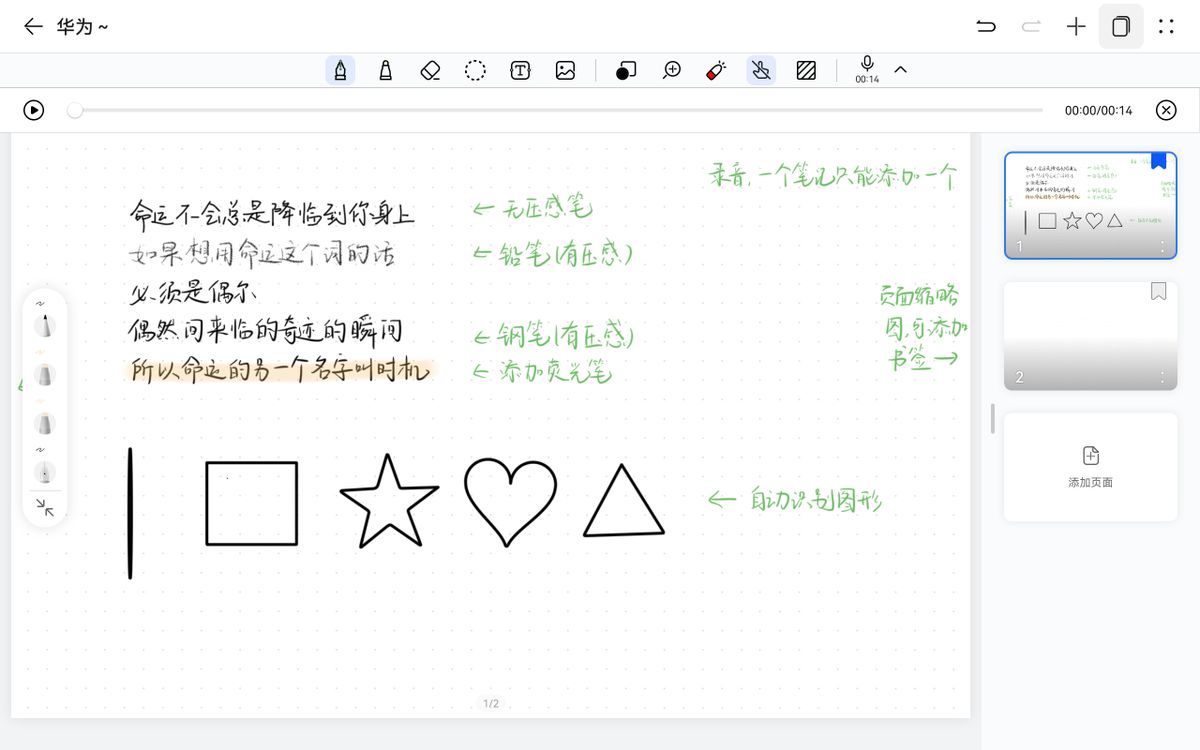Click the recording progress slider
This screenshot has width=1200, height=750.
[x=74, y=110]
